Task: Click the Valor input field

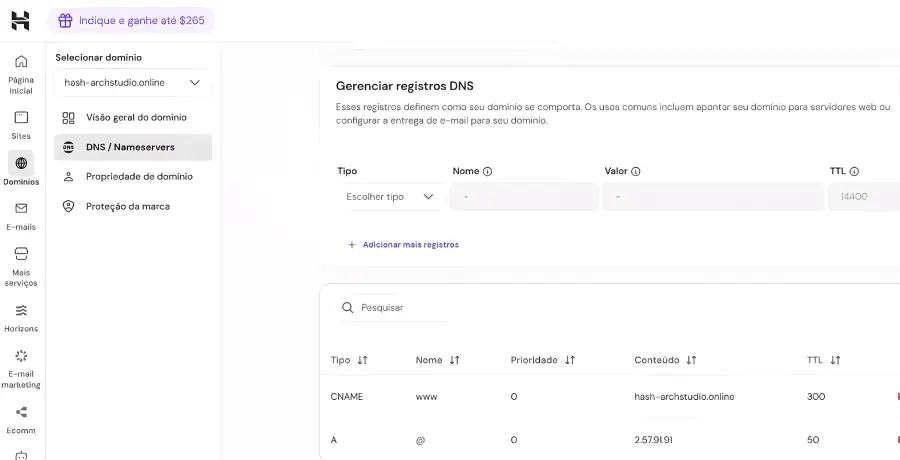Action: (713, 196)
